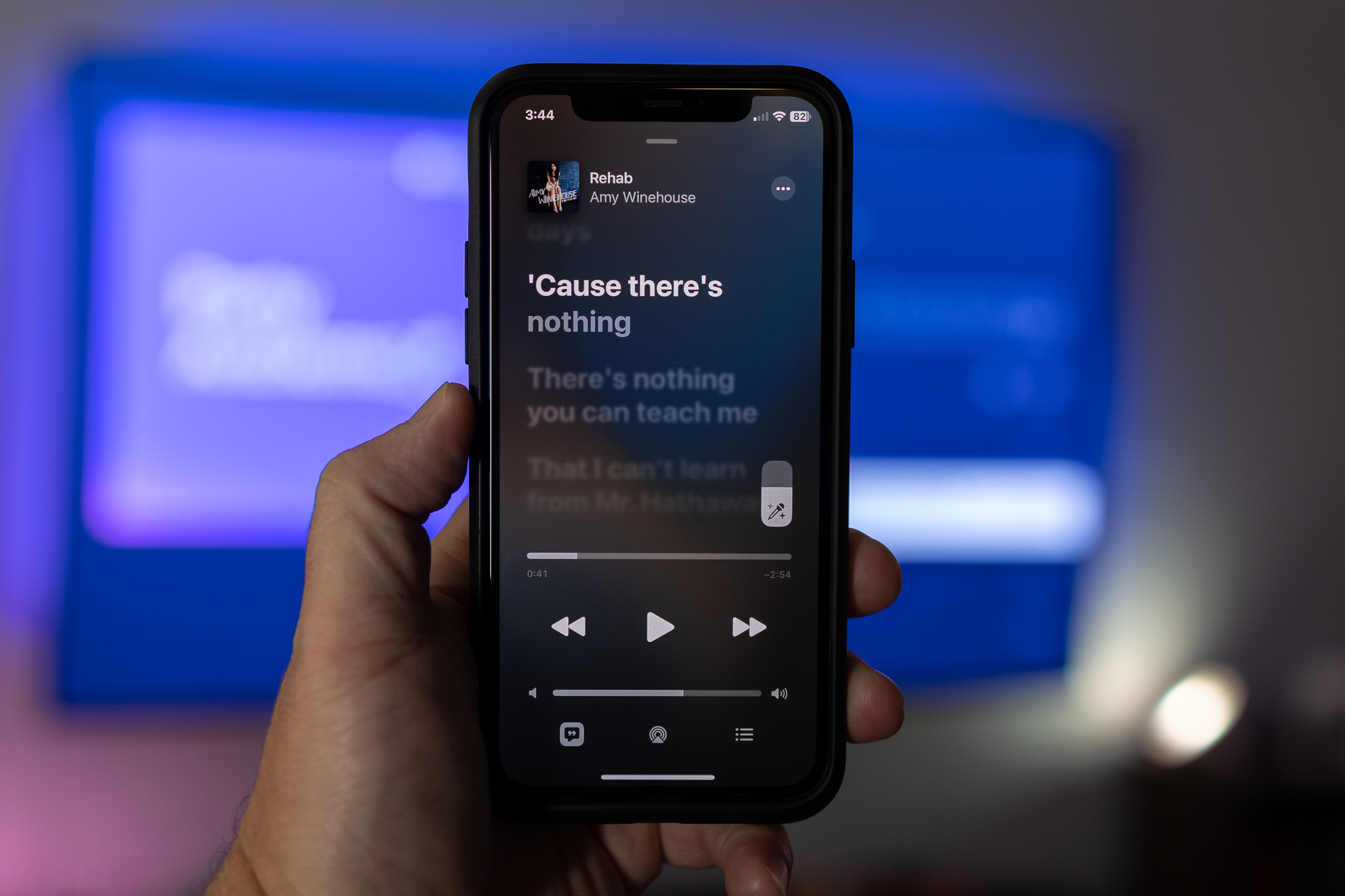The height and width of the screenshot is (896, 1345).
Task: Resume playback with the play button
Action: [661, 626]
